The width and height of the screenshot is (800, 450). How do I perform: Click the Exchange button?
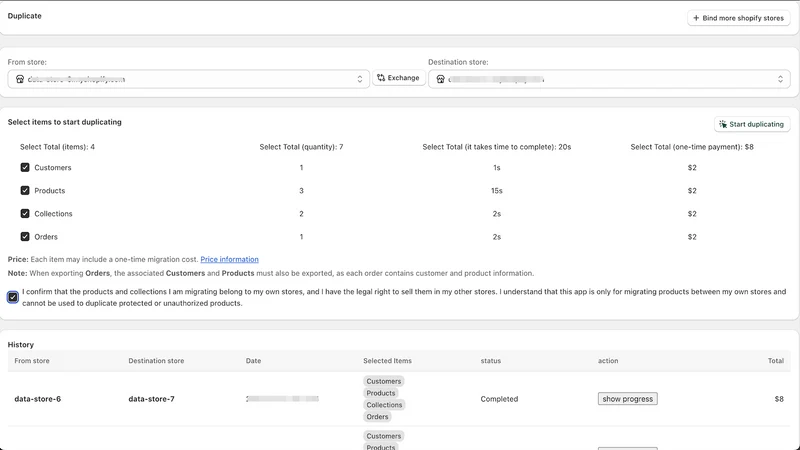(398, 78)
